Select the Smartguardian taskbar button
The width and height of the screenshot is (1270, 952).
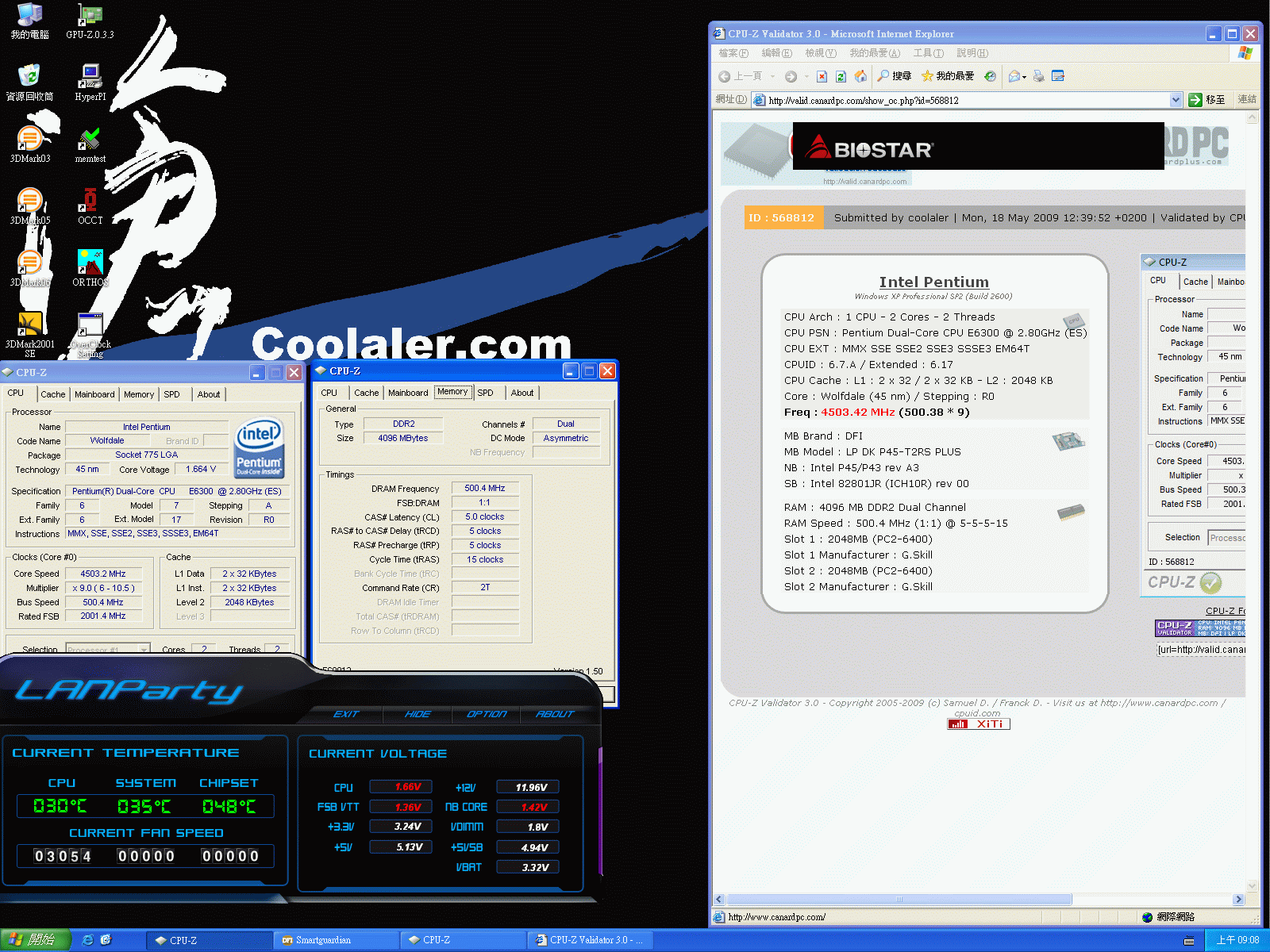337,940
